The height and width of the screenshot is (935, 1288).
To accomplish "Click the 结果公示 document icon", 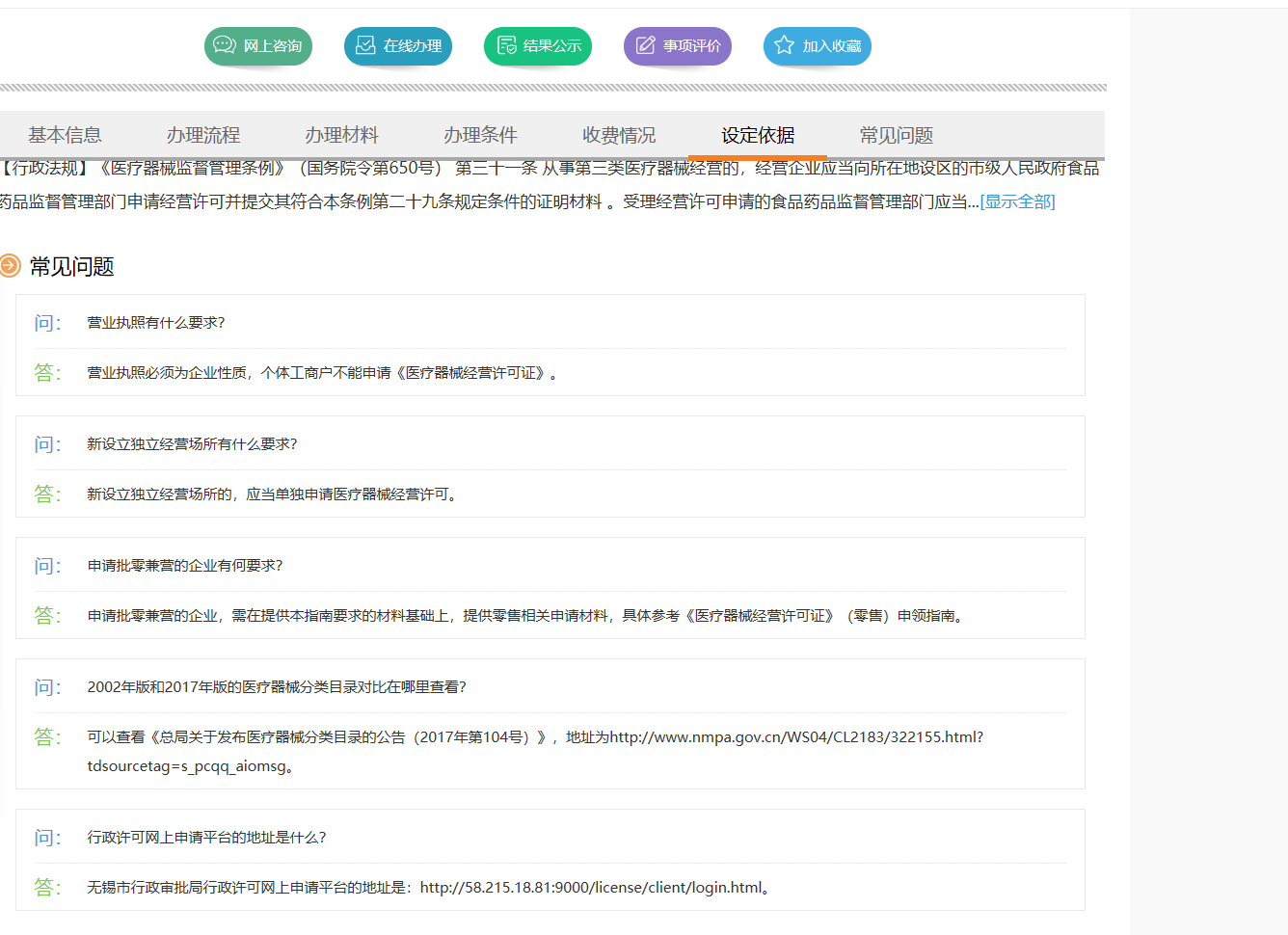I will [506, 45].
